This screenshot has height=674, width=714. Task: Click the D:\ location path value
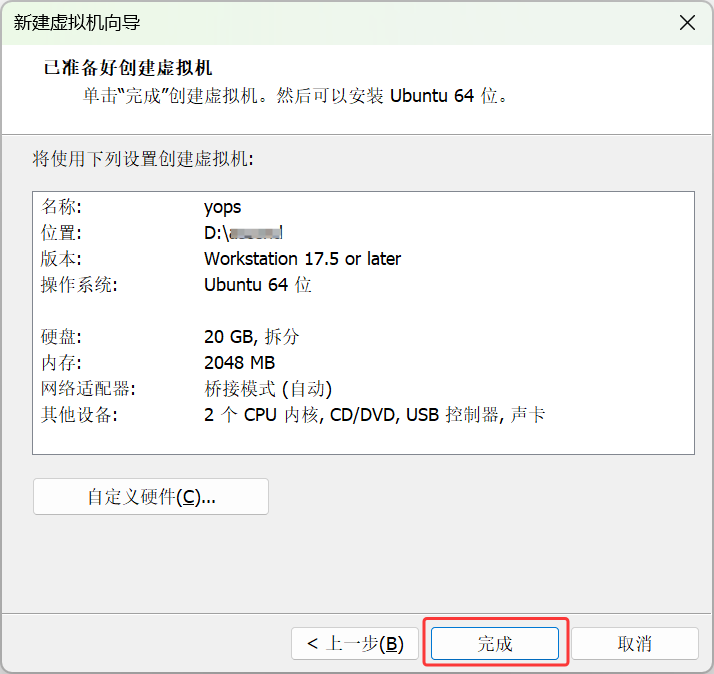244,233
